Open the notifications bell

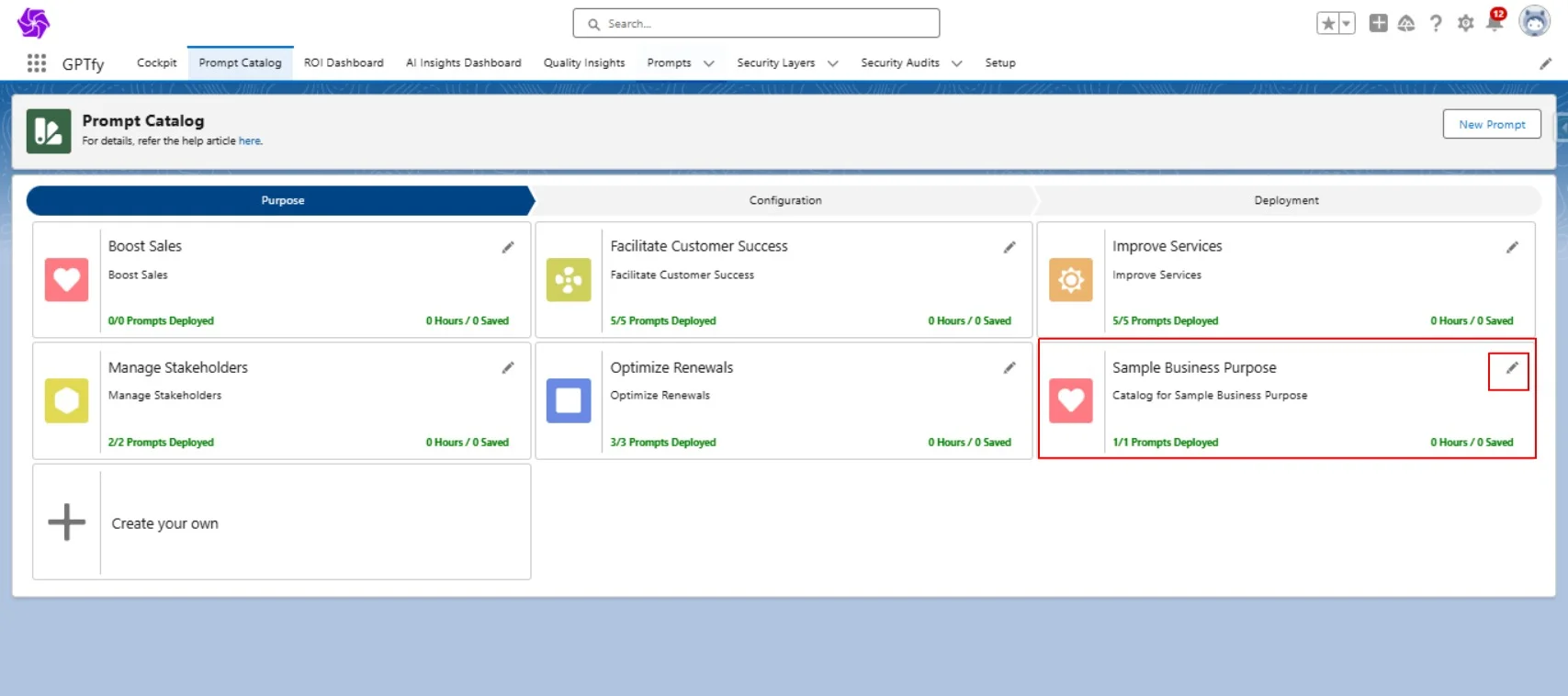[1495, 24]
